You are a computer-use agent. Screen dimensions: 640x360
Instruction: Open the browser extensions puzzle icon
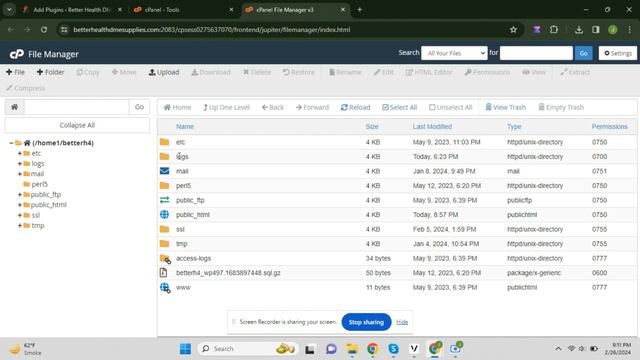tap(554, 29)
